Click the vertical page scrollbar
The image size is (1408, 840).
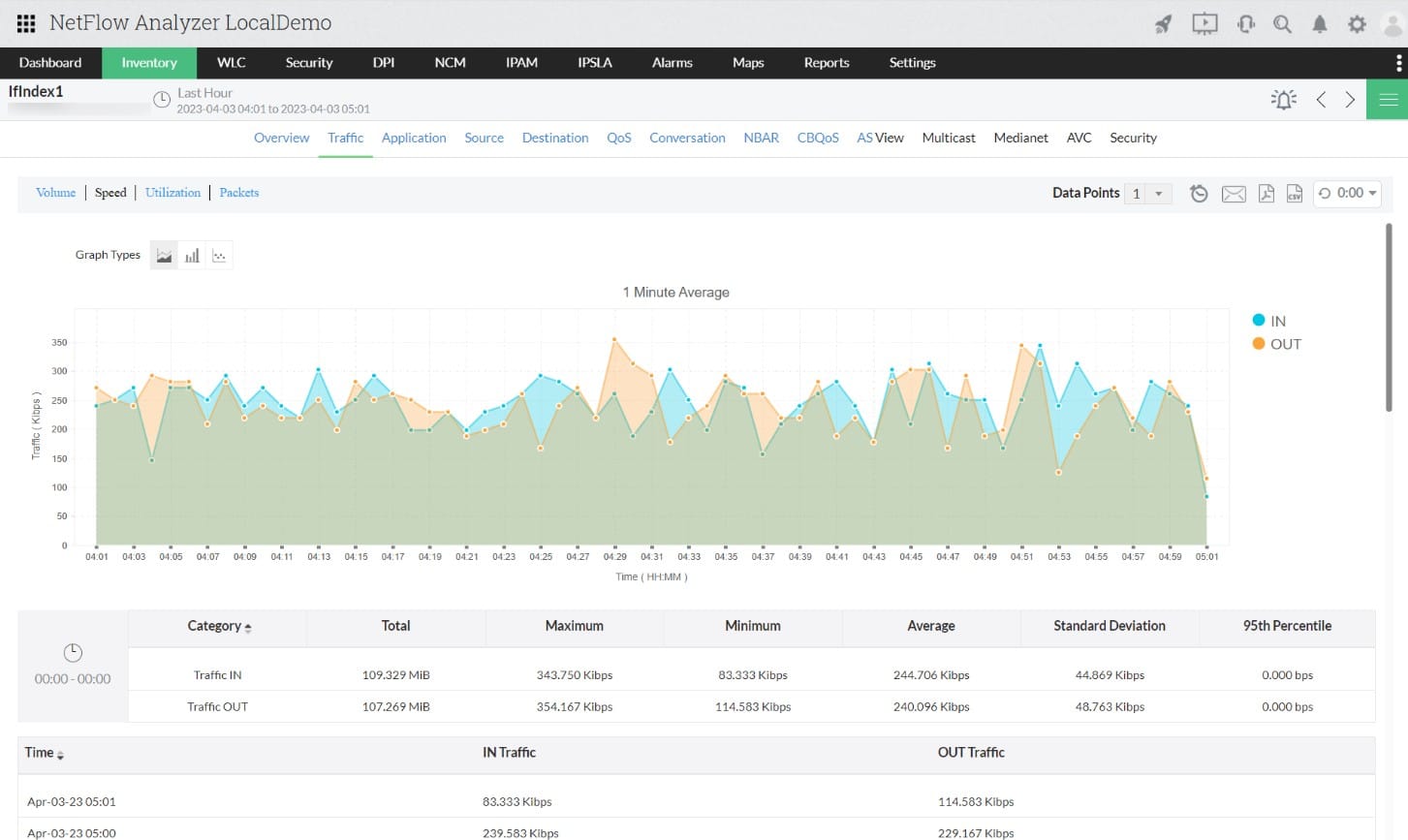(x=1389, y=318)
